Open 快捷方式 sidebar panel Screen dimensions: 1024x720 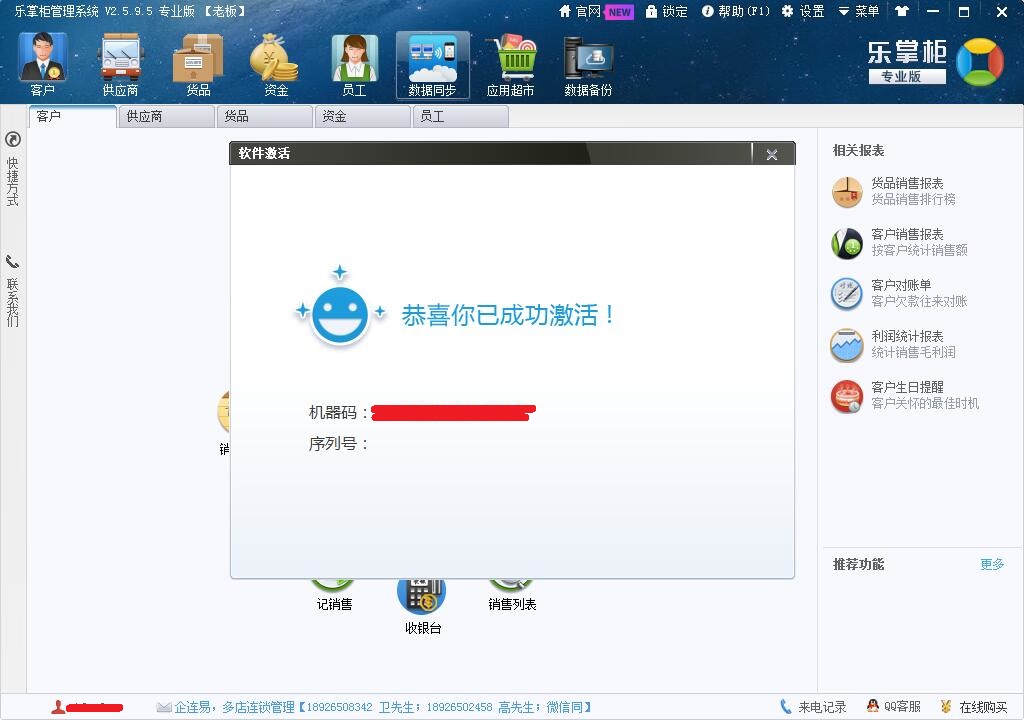12,169
